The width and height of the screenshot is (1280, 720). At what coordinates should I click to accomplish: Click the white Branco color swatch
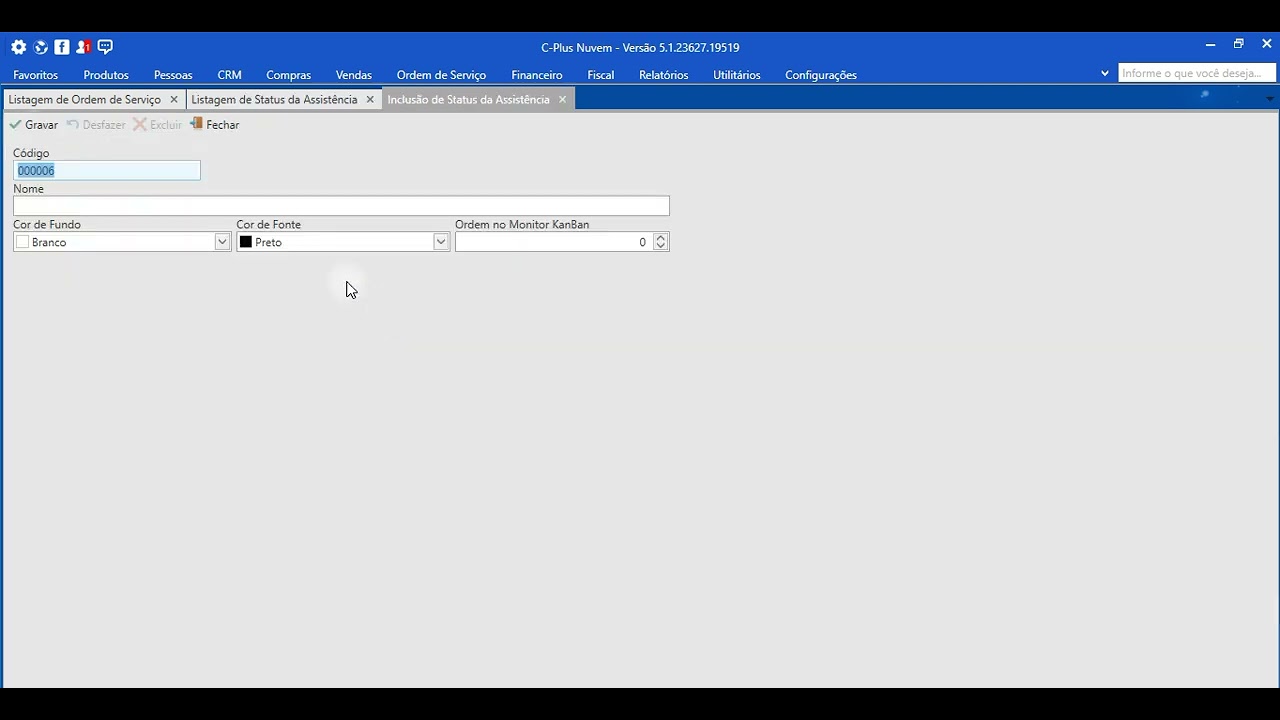tap(22, 242)
